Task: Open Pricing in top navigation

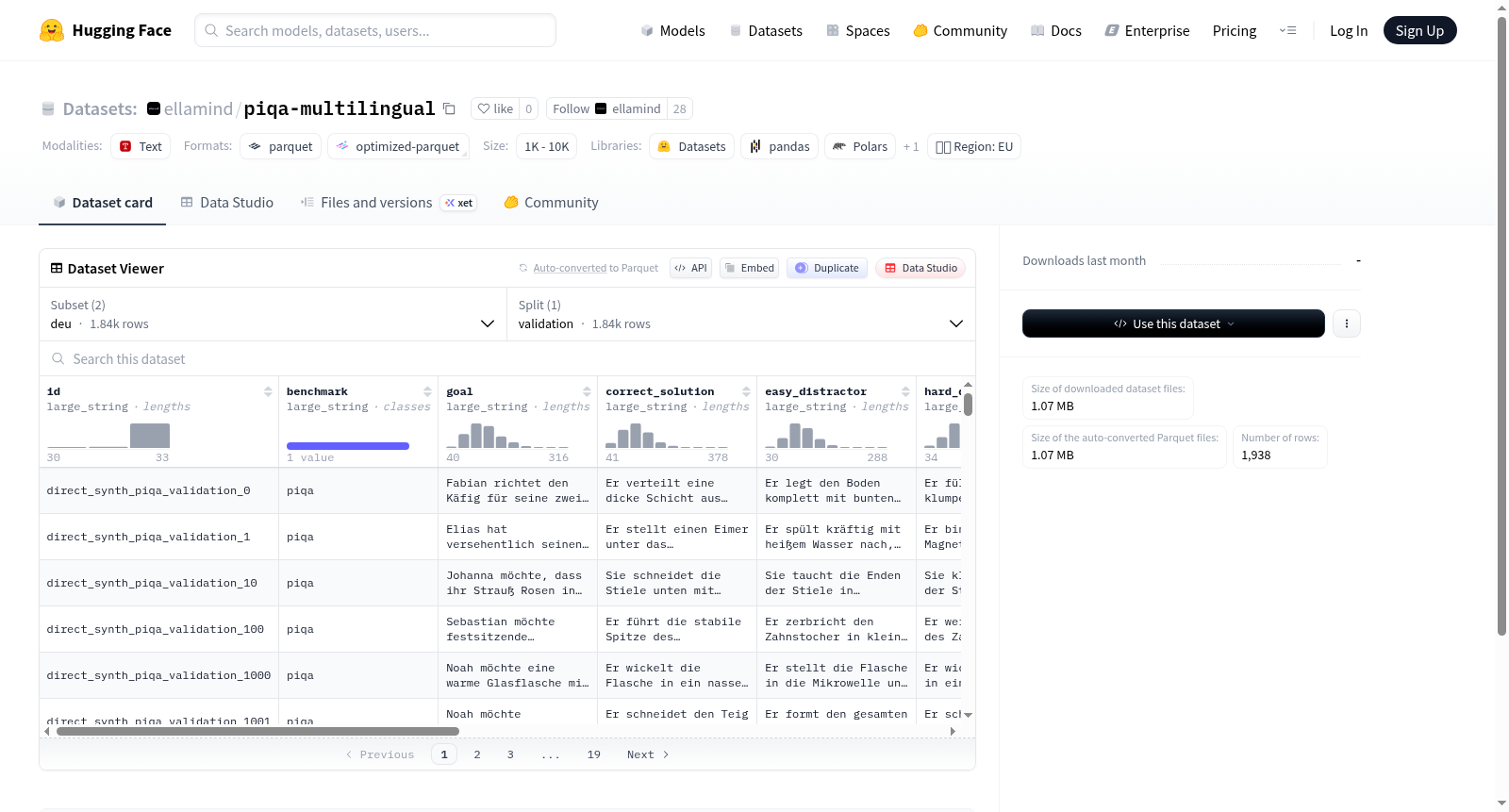Action: pyautogui.click(x=1235, y=30)
